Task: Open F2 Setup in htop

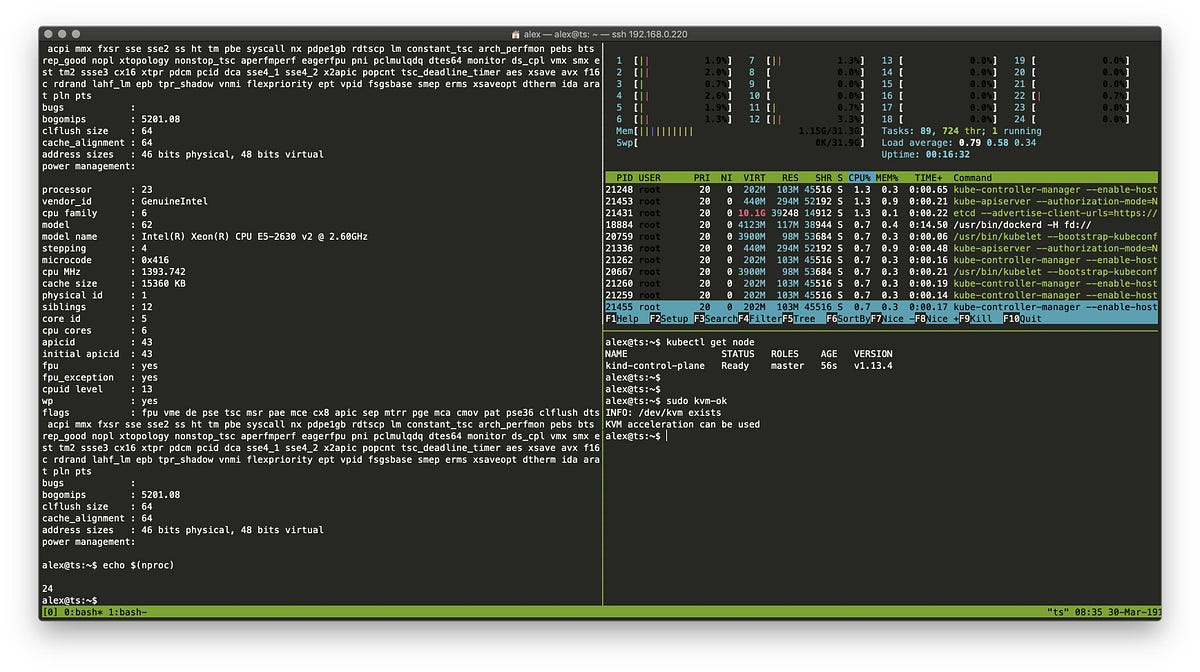Action: [x=670, y=319]
